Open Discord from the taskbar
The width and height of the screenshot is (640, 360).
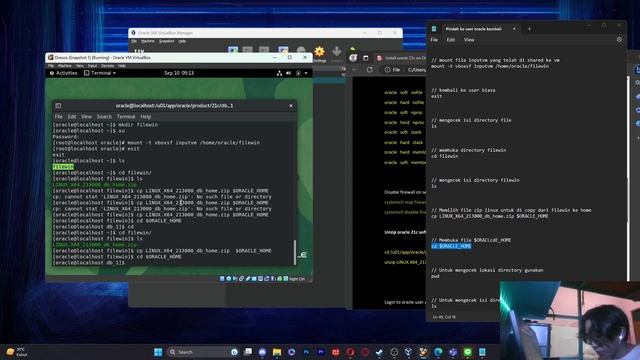coord(262,352)
